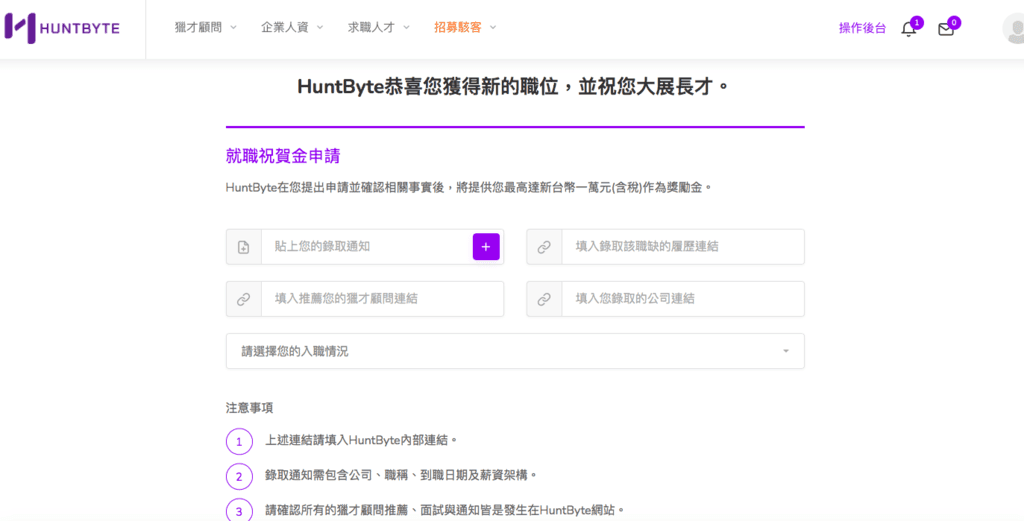Click the purple plus upload button

click(486, 247)
